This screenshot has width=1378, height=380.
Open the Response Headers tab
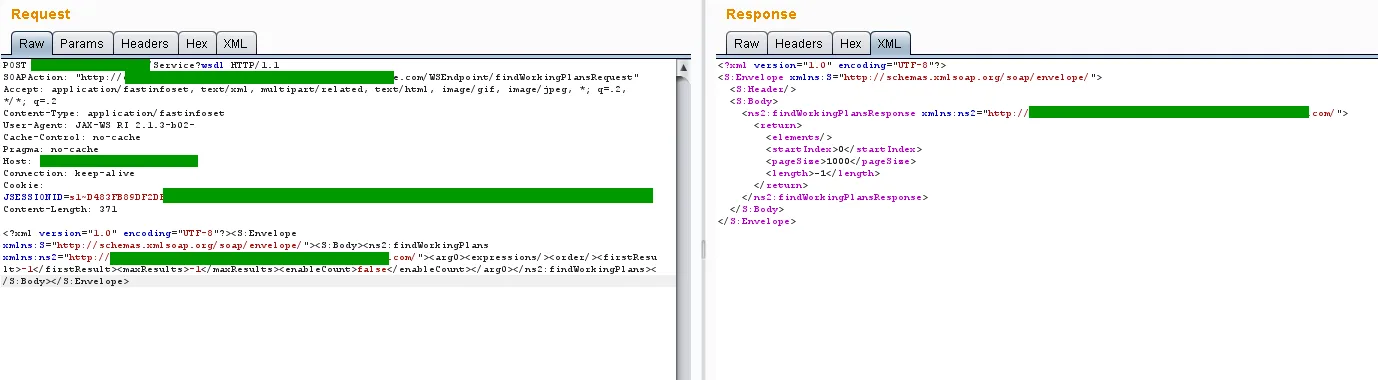click(799, 44)
